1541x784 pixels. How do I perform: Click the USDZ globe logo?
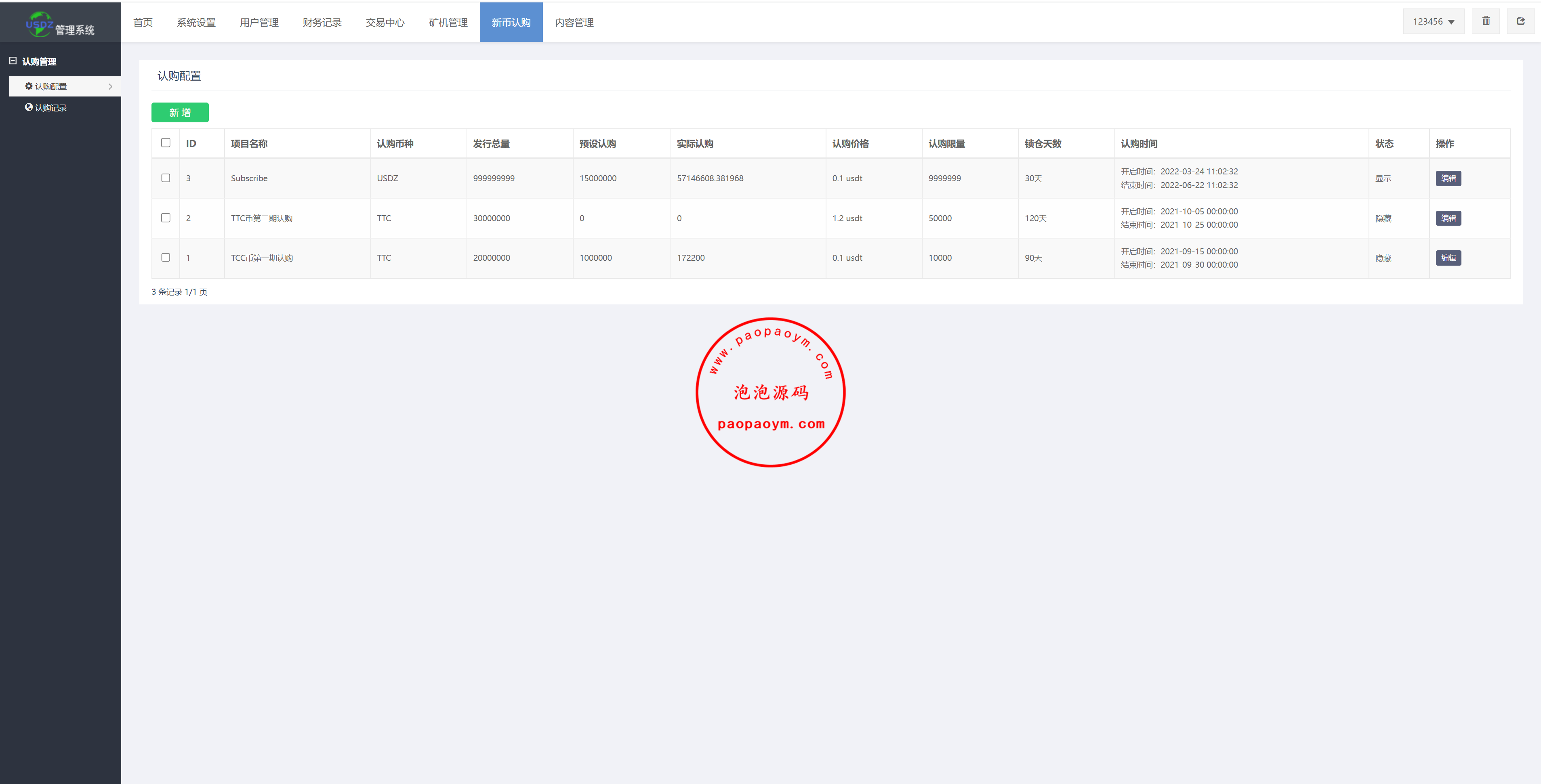40,24
